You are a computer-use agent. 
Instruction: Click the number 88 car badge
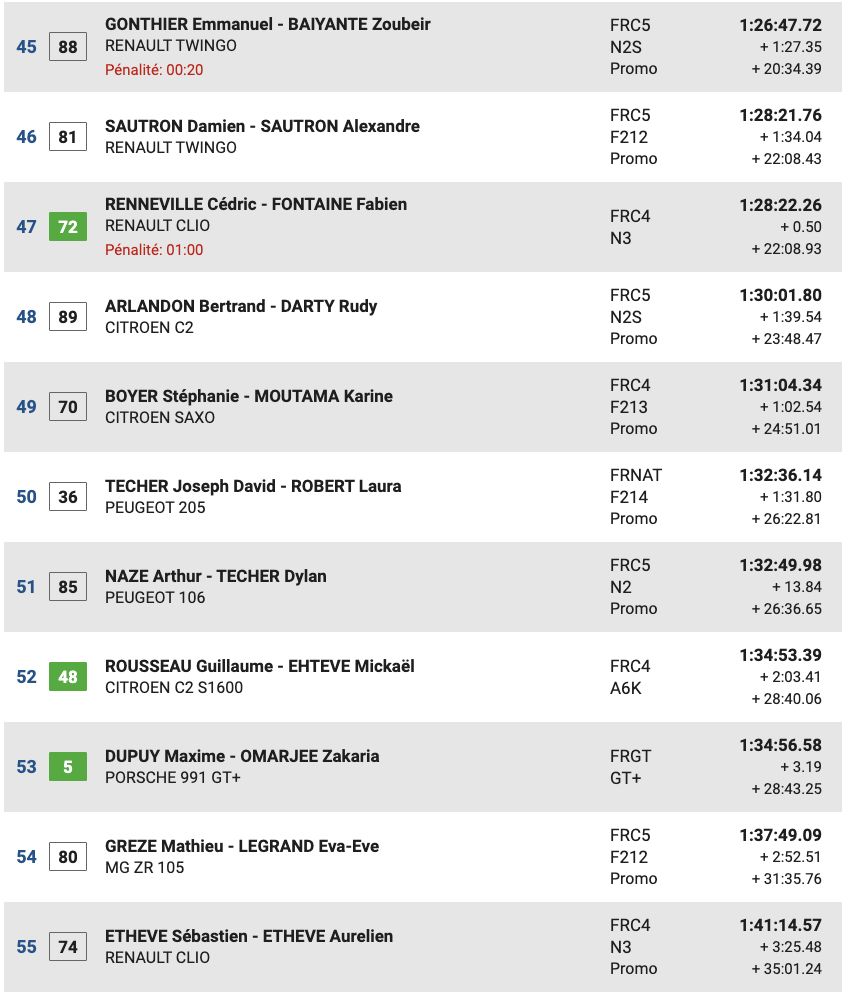point(67,47)
